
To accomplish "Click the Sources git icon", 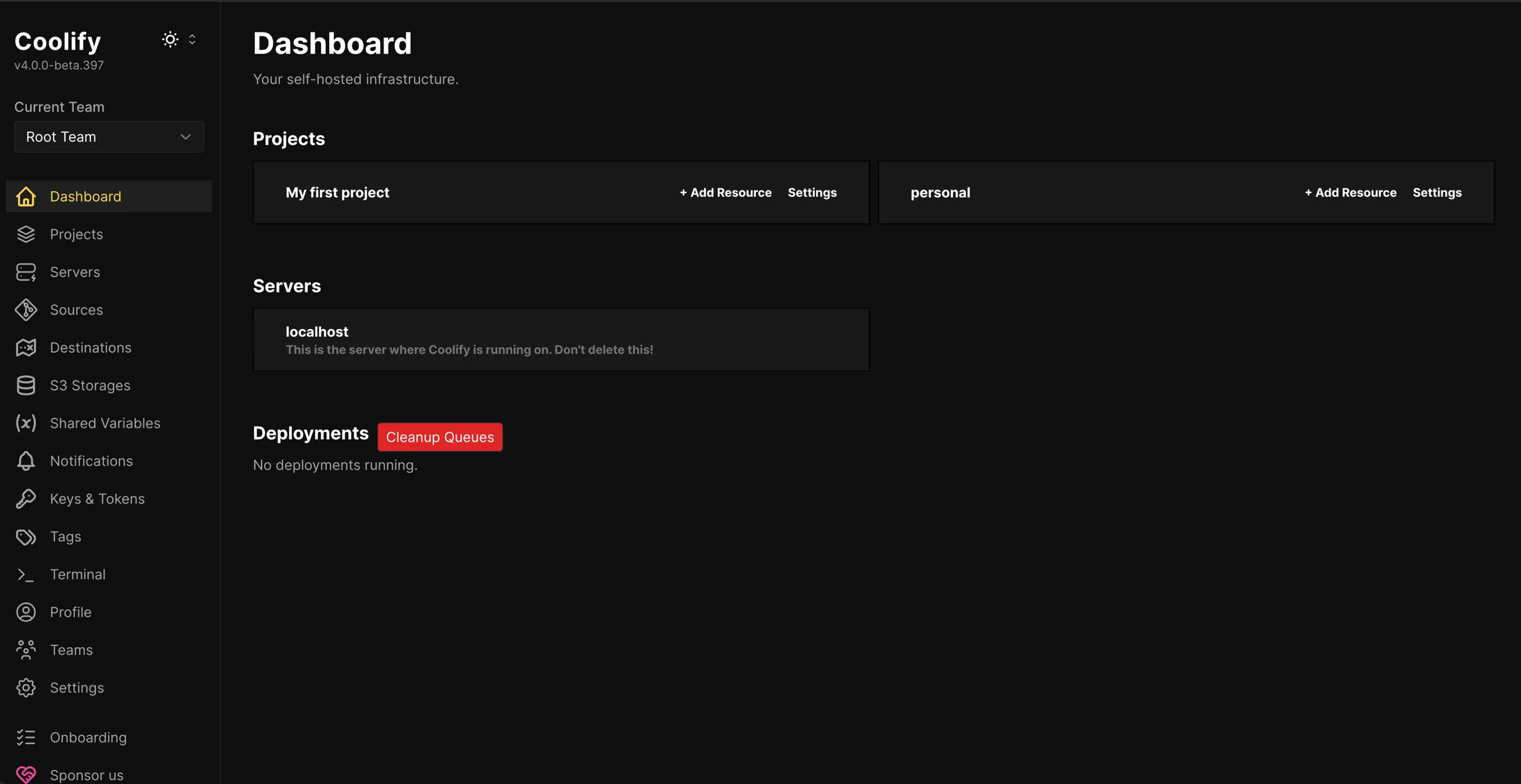I will point(26,310).
